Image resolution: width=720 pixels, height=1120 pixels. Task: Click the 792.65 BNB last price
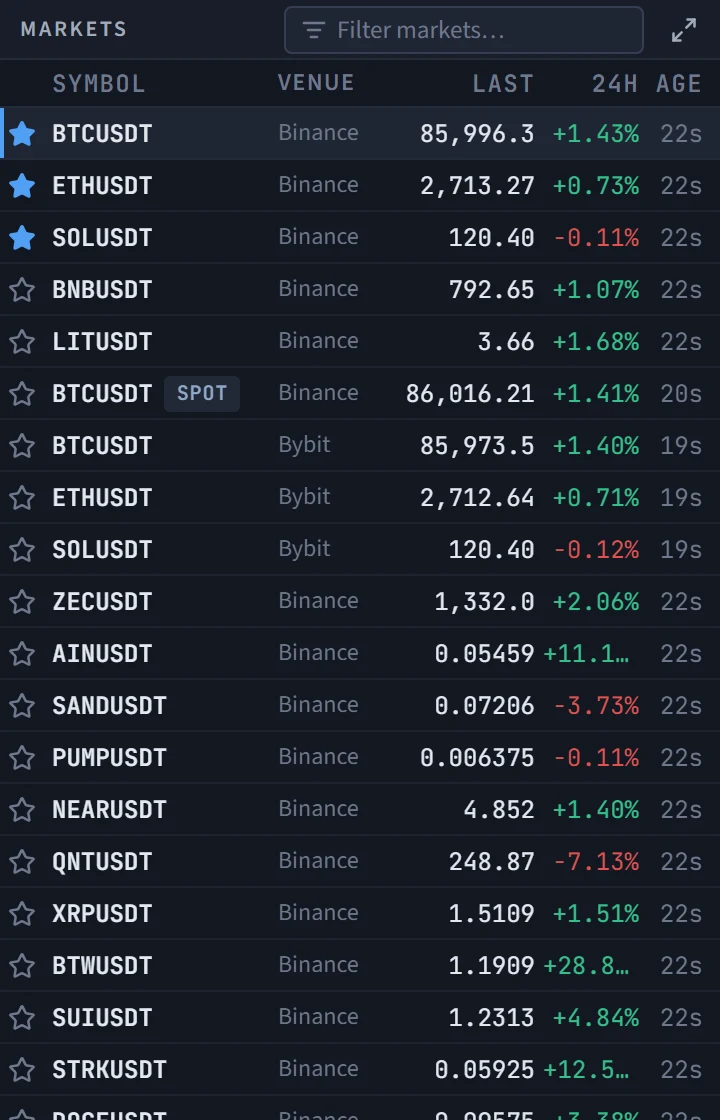click(x=491, y=290)
